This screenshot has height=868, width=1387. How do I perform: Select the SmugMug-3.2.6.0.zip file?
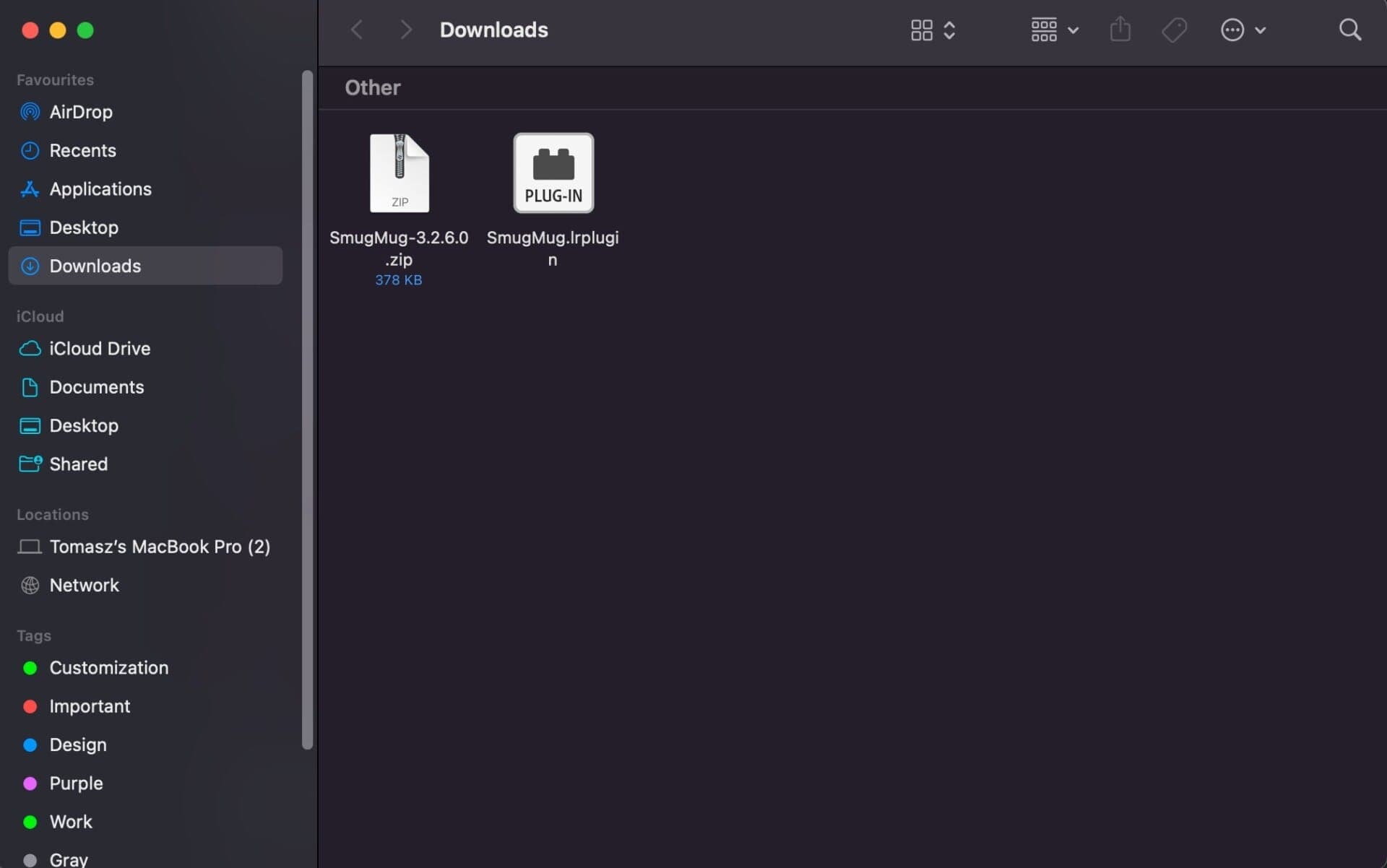pos(399,173)
